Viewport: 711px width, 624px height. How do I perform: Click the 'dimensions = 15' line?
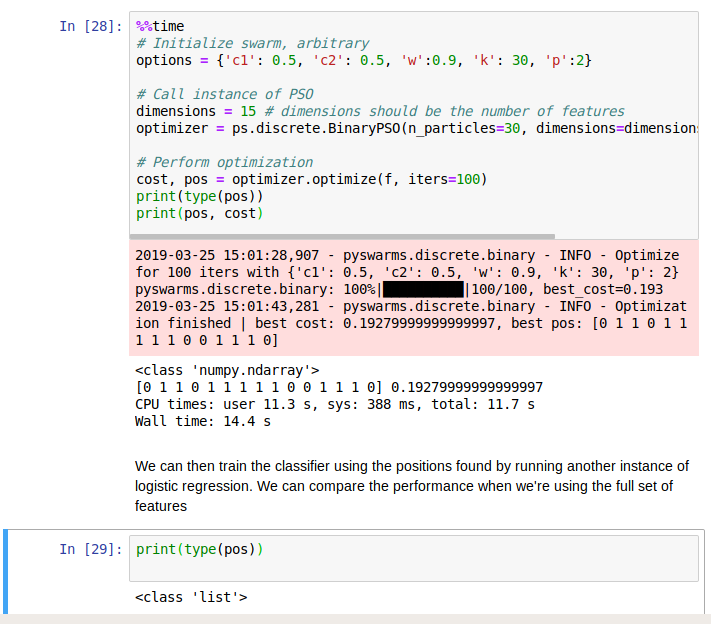[x=380, y=111]
